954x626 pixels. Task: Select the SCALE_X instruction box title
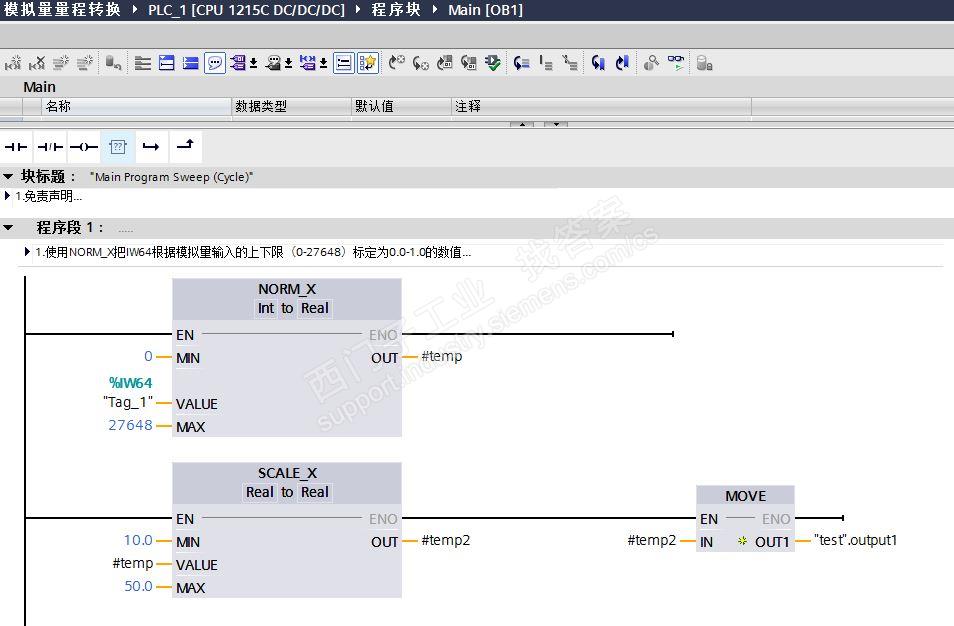point(287,473)
